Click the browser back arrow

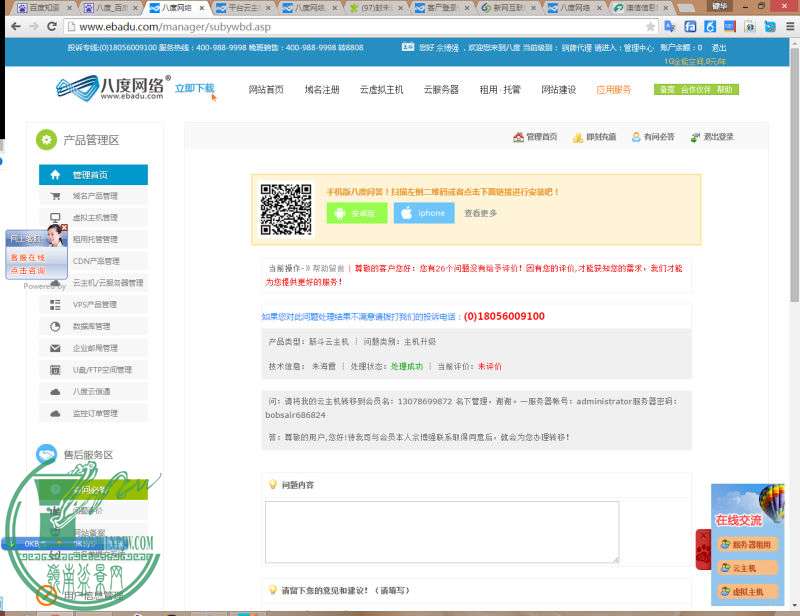point(16,27)
